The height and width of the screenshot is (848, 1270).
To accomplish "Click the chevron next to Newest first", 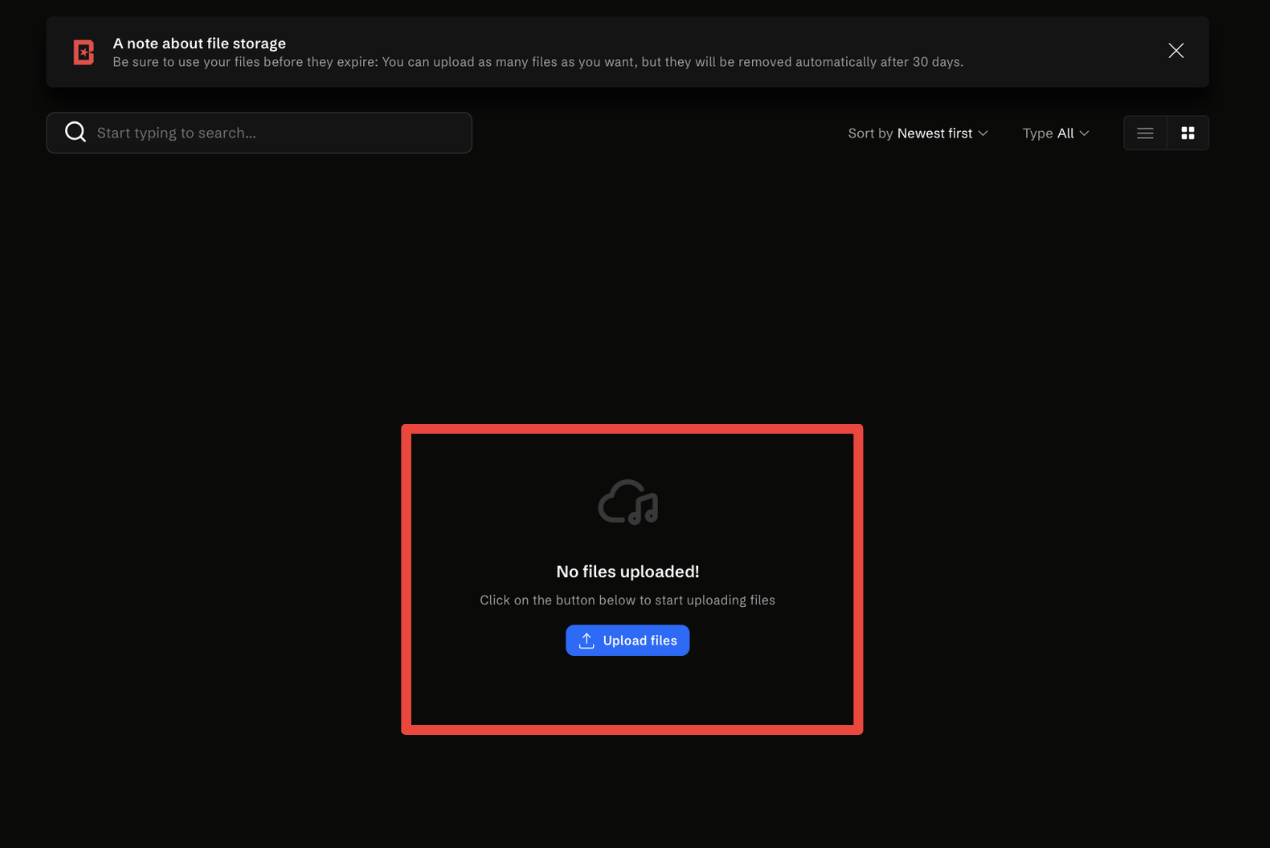I will coord(983,133).
